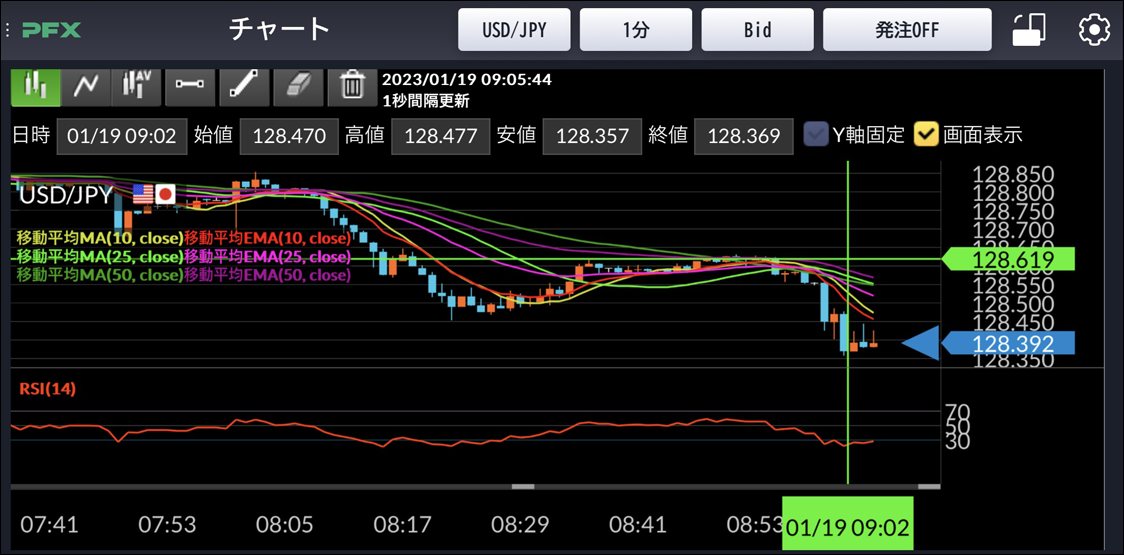1124x555 pixels.
Task: Click the 08:29 time axis label
Action: 520,526
